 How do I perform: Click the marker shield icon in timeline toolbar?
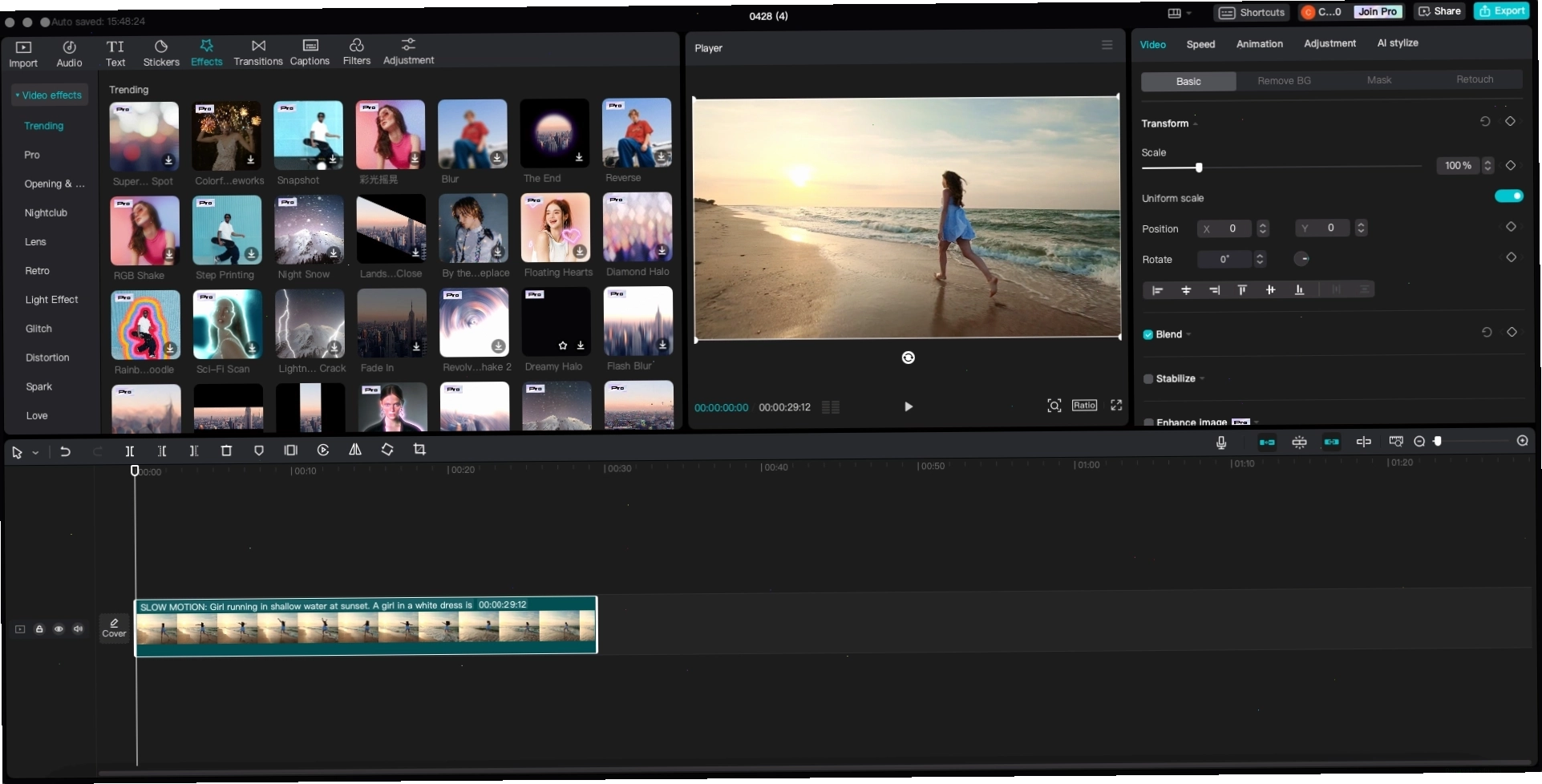(x=259, y=451)
